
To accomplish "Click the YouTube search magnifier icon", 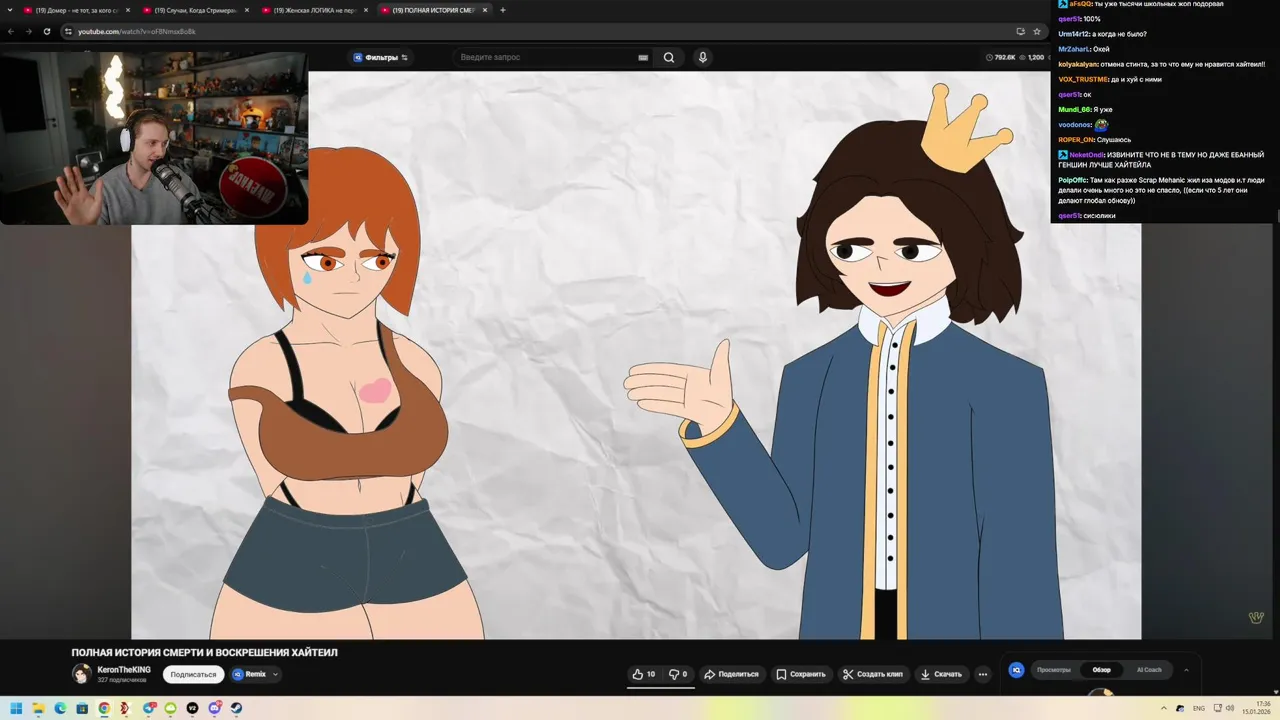I will coord(669,57).
